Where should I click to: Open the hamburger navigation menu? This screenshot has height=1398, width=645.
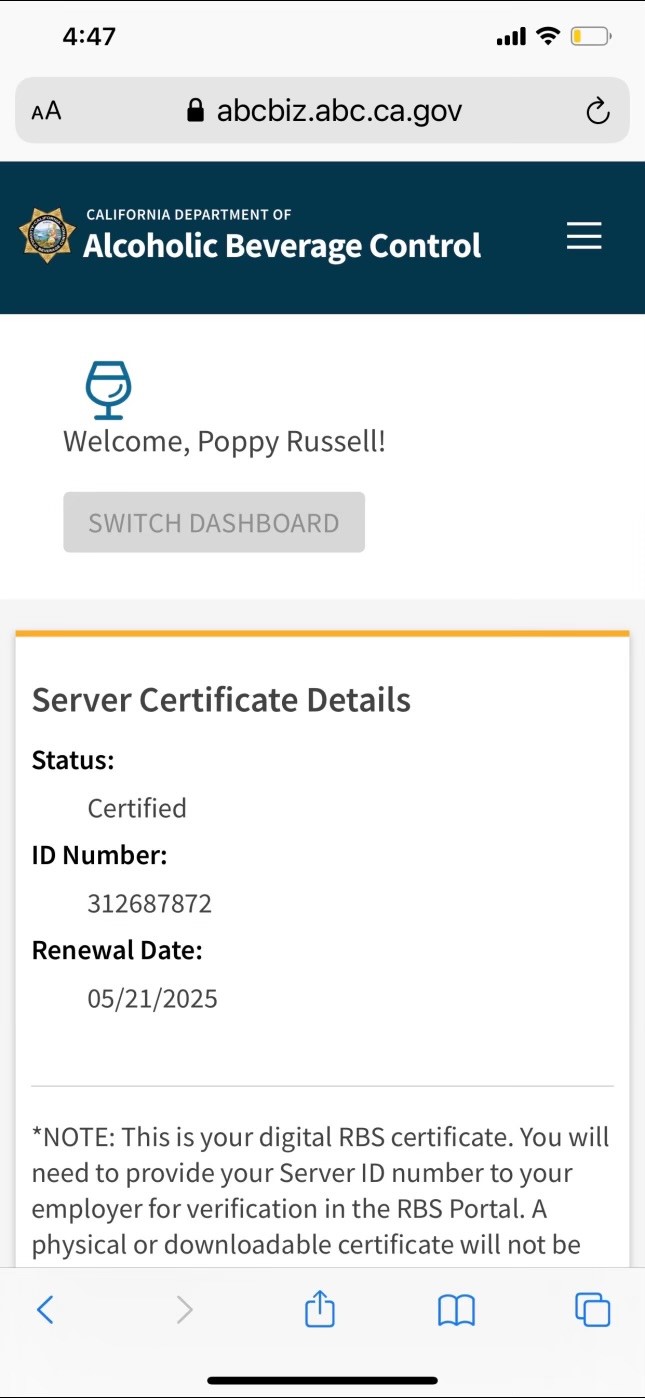point(584,237)
